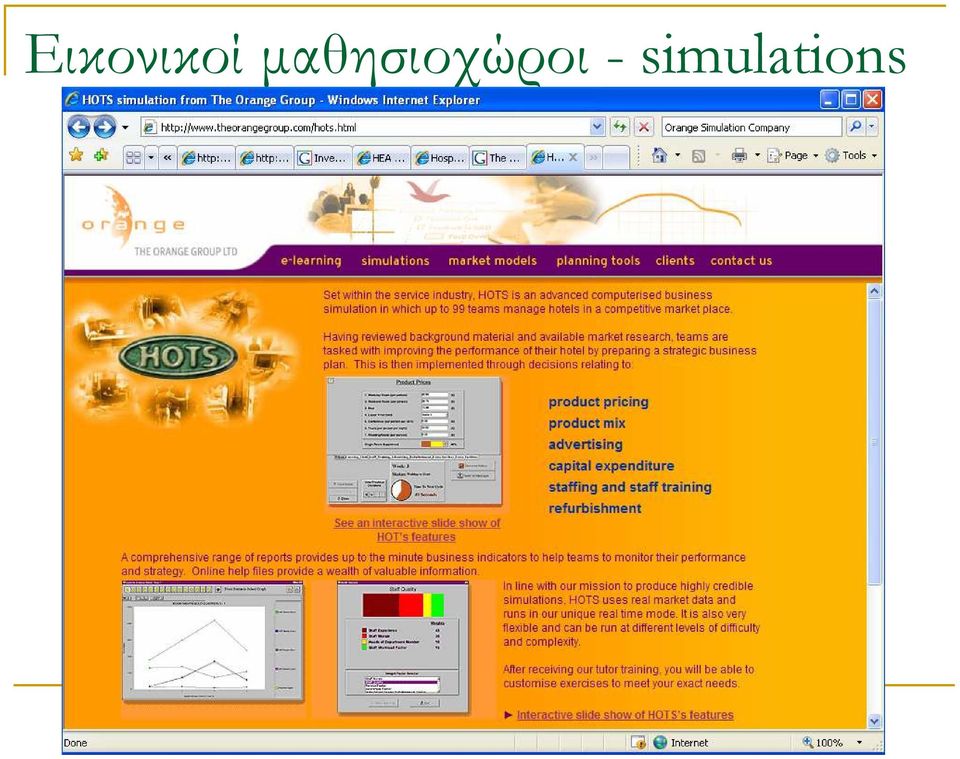The height and width of the screenshot is (759, 960).
Task: Click the browser Back arrow button
Action: [78, 127]
